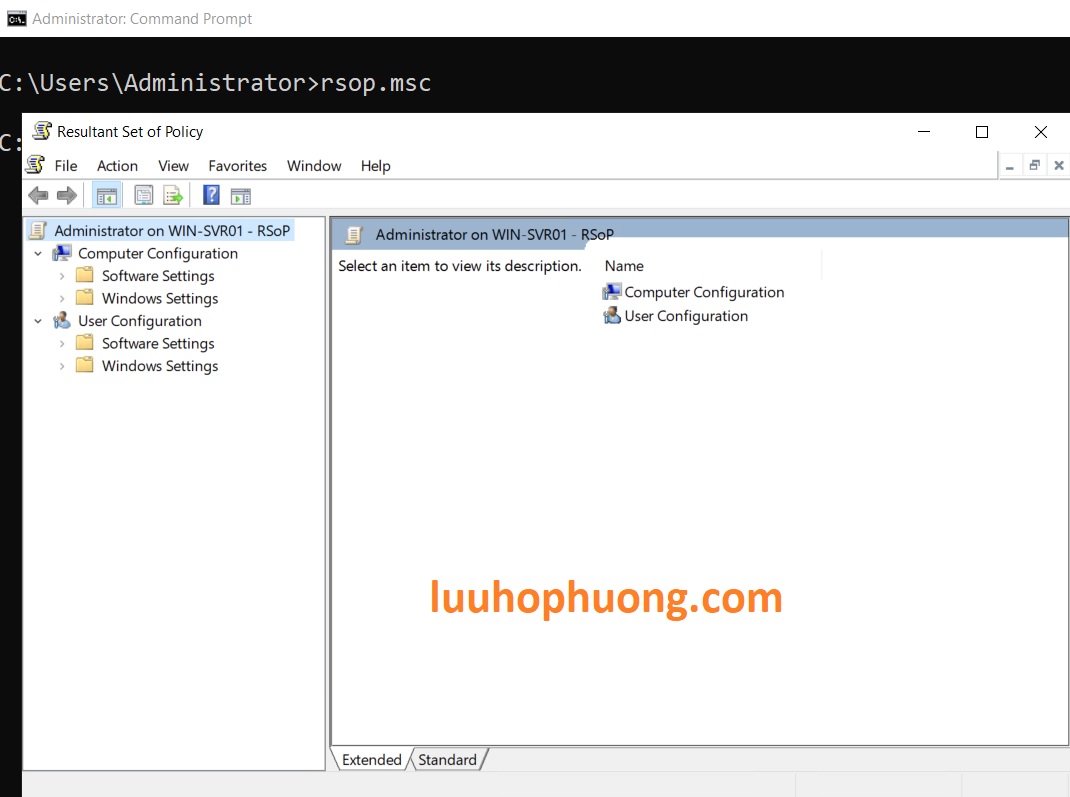Open the Action menu
Screen dimensions: 1070x797
coord(117,166)
